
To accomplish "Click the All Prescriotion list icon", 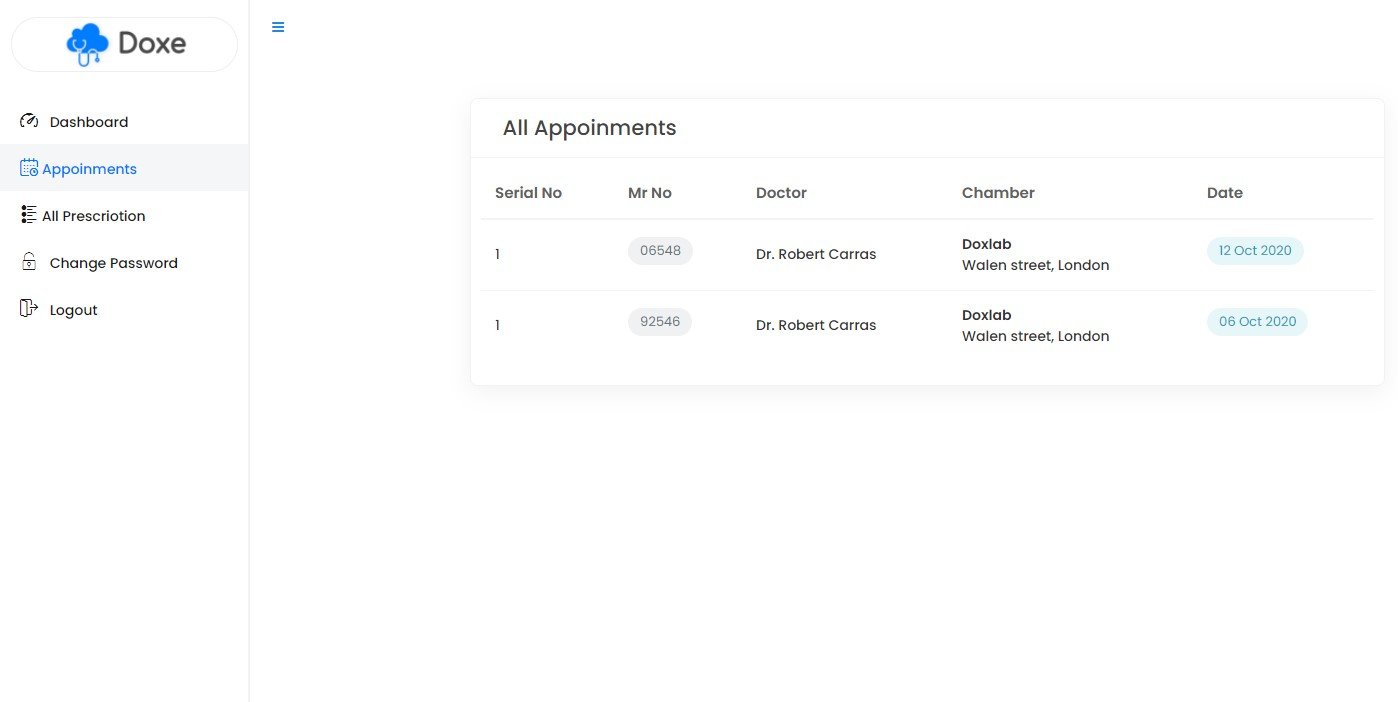I will coord(29,215).
